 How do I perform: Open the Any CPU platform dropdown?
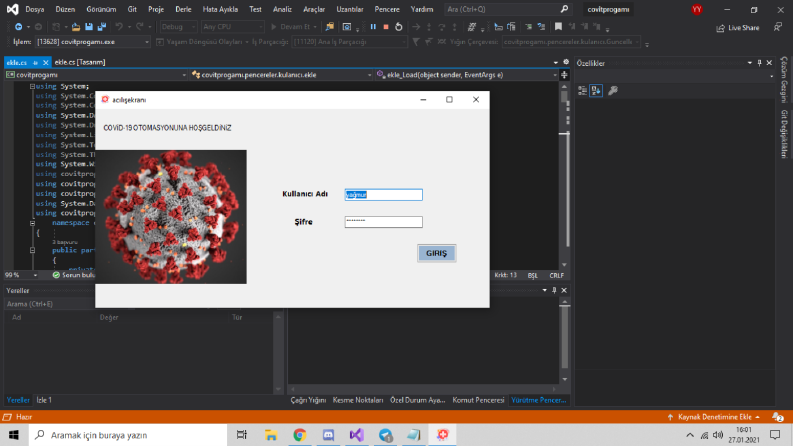click(x=233, y=27)
